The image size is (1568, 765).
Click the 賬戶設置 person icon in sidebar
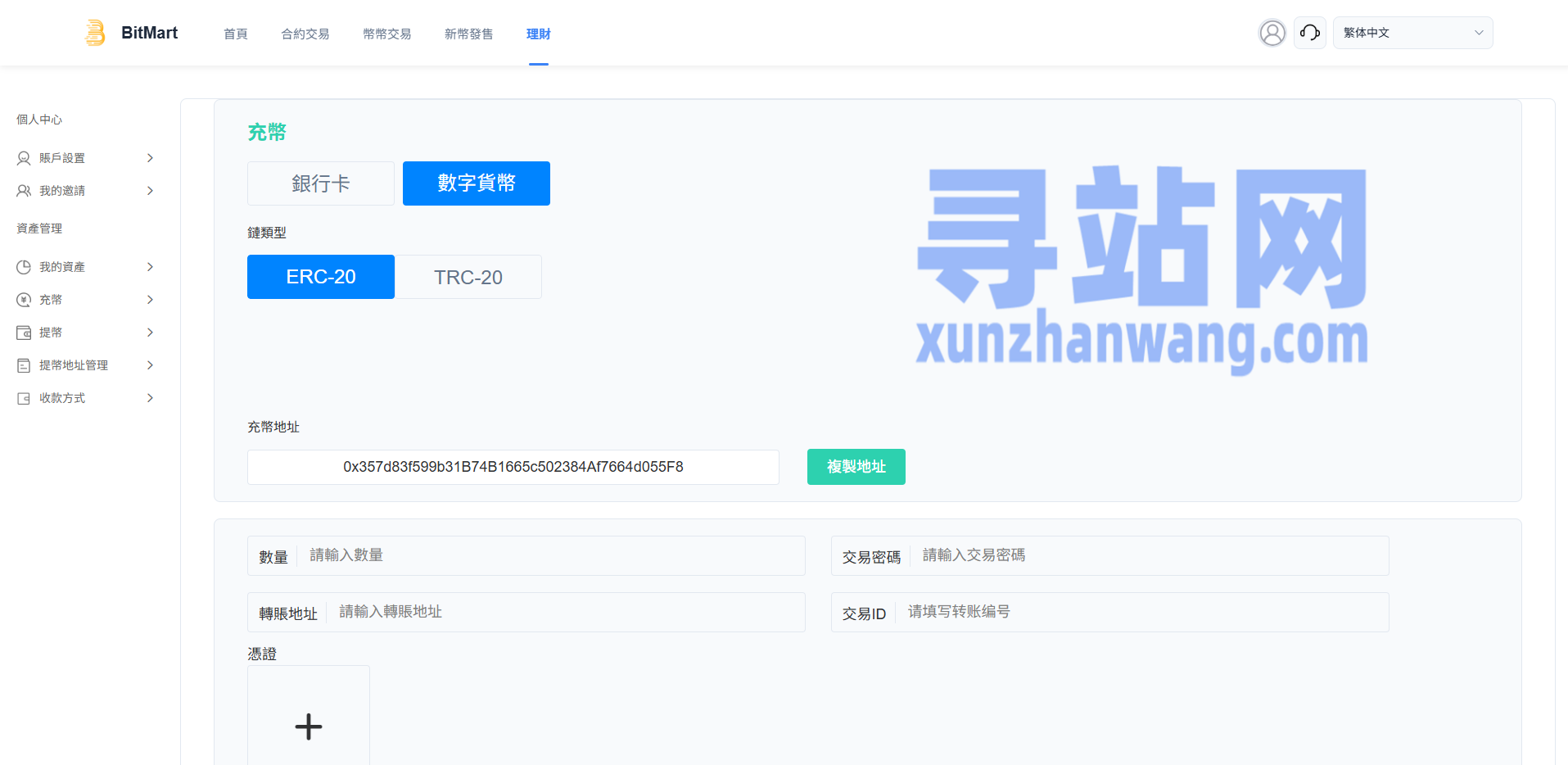[x=24, y=158]
